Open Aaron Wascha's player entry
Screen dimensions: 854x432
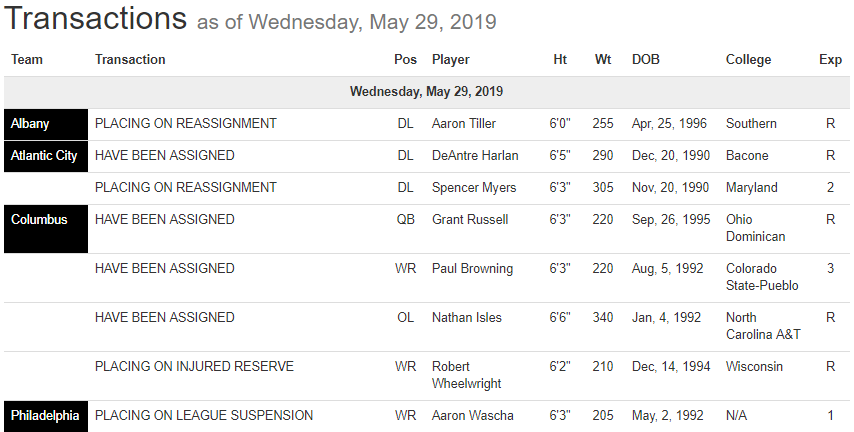tap(470, 416)
